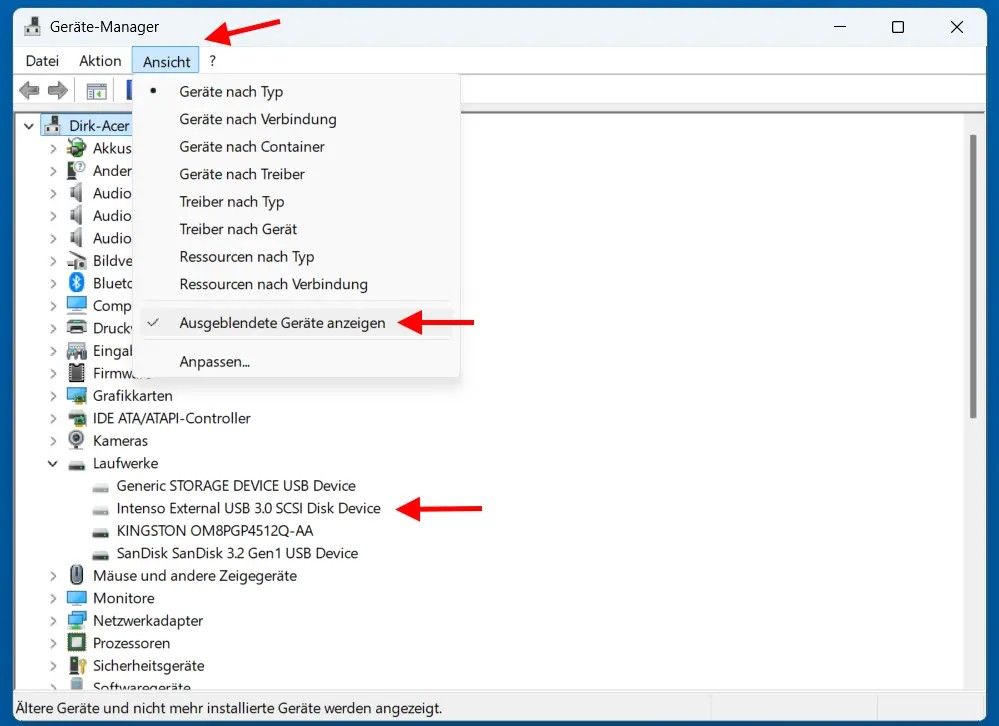Open the Datei menu
Viewport: 999px width, 726px height.
click(x=42, y=61)
